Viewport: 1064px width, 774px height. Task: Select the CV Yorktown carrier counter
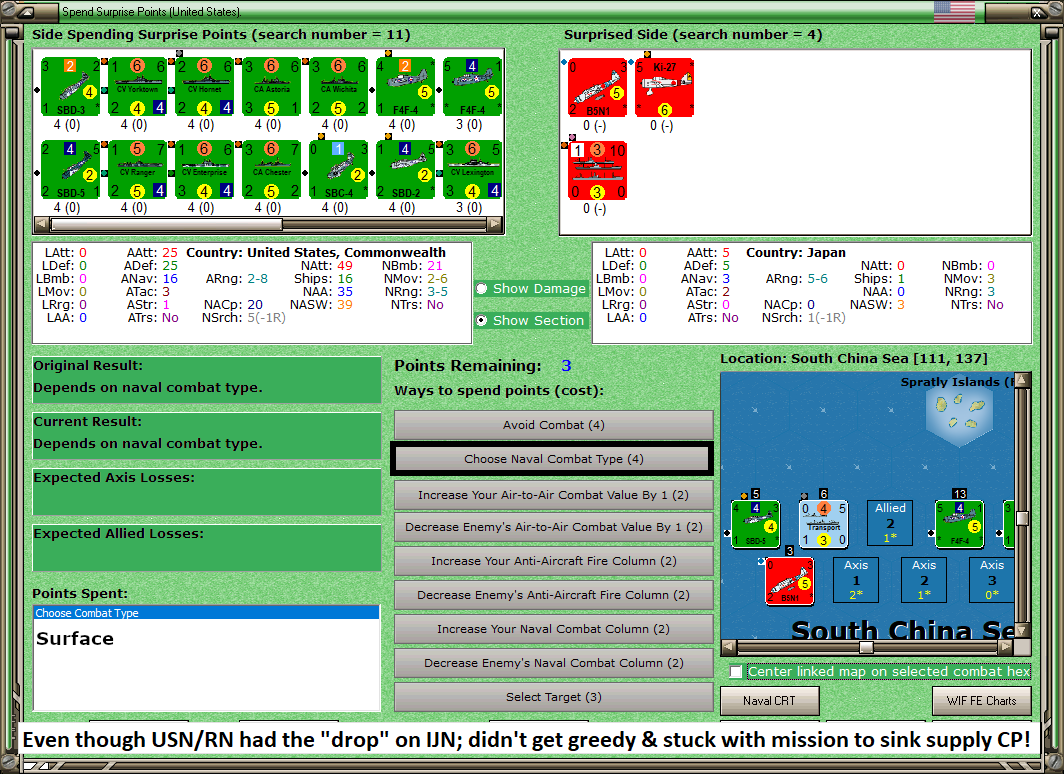click(138, 87)
